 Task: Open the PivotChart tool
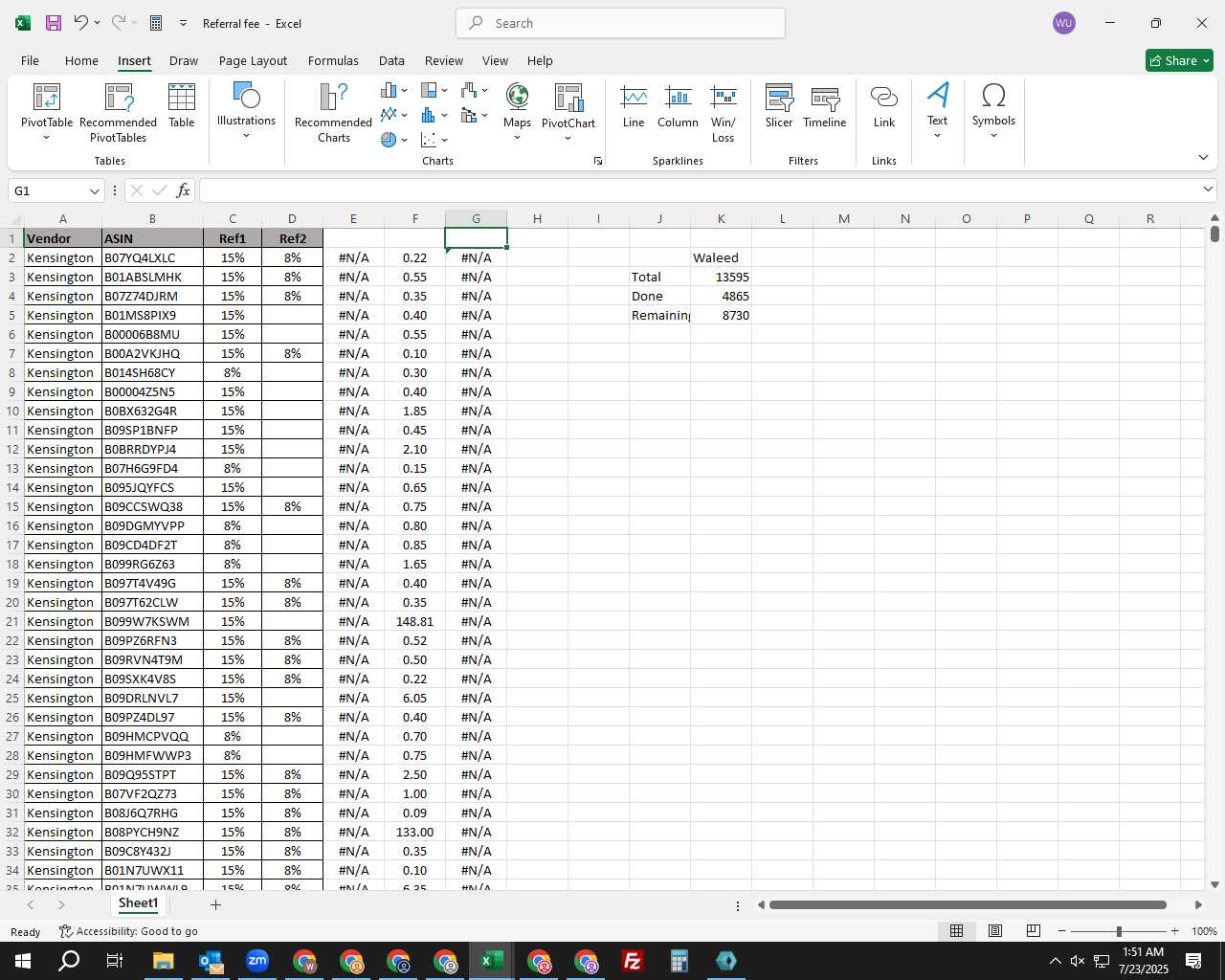click(568, 112)
